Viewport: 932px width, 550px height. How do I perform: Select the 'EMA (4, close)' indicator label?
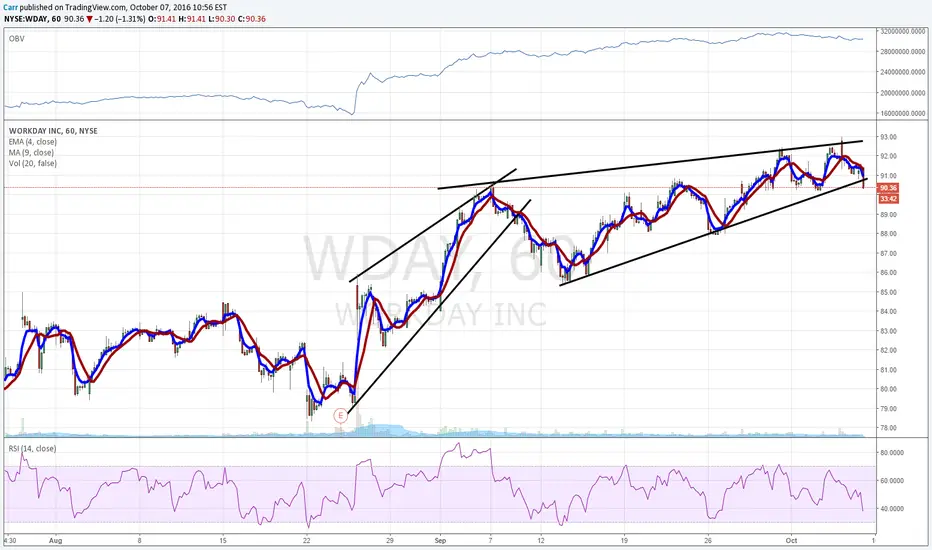tap(33, 142)
